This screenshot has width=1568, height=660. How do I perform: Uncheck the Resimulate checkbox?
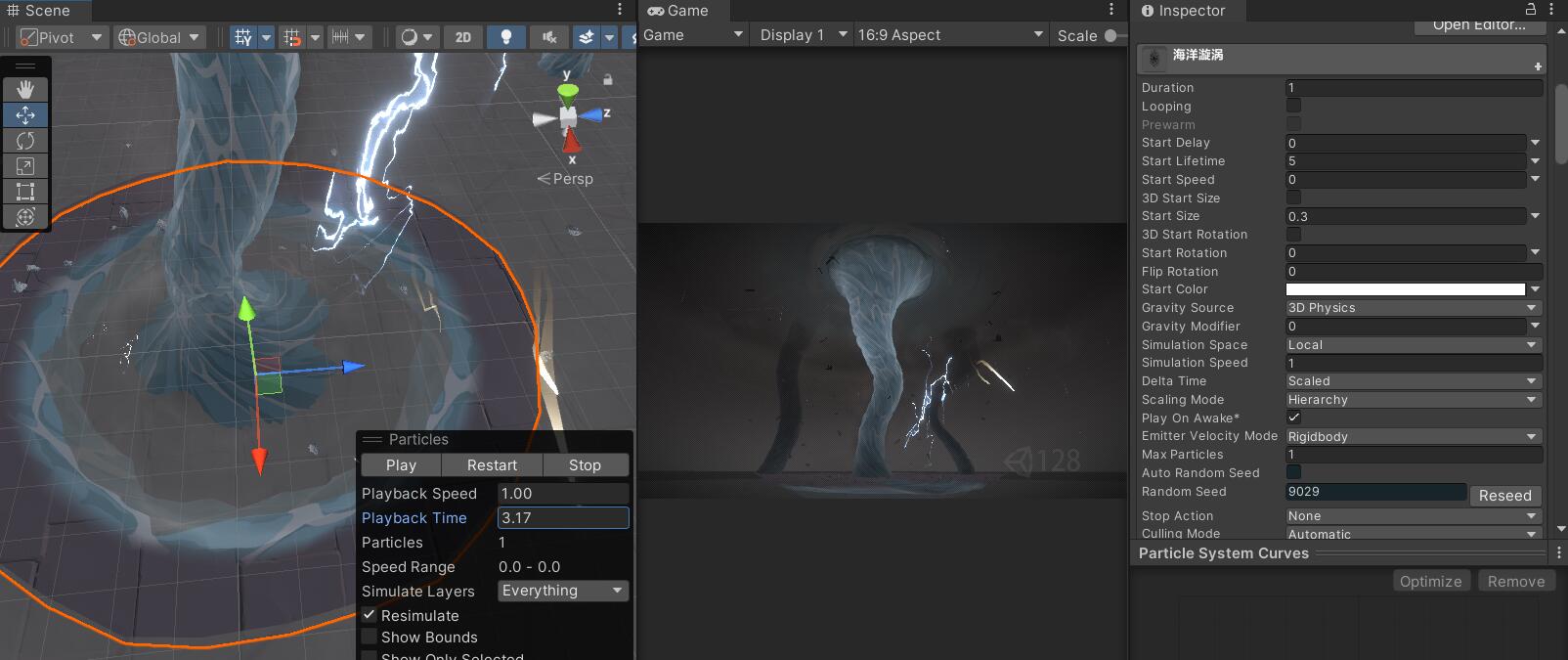[x=370, y=615]
